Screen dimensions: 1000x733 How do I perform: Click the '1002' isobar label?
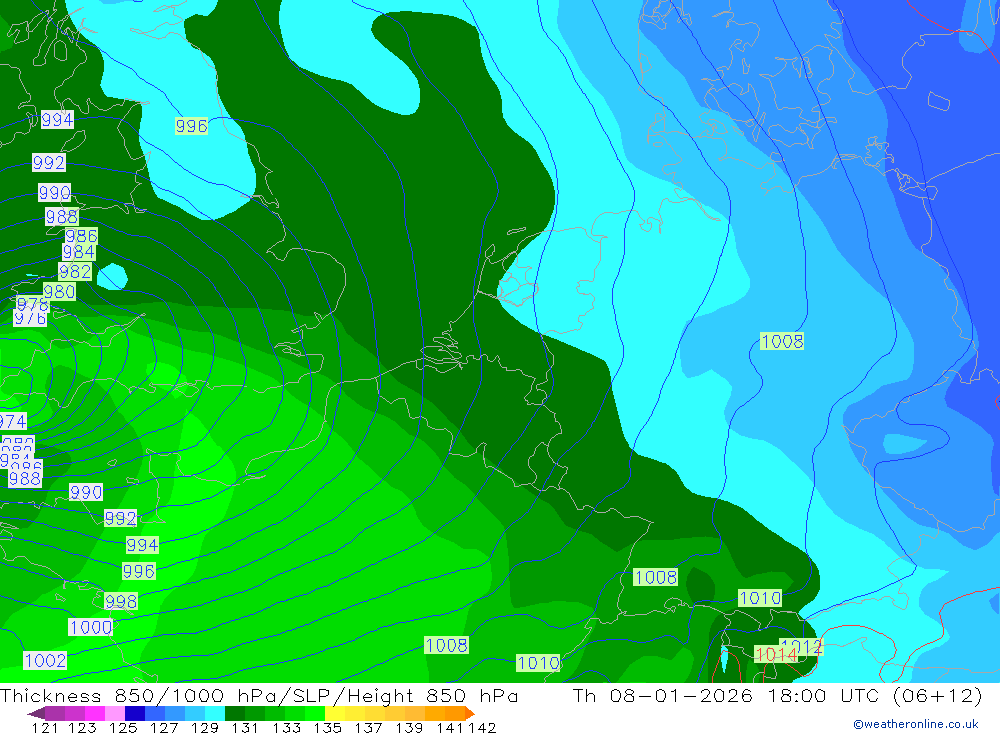pos(45,661)
